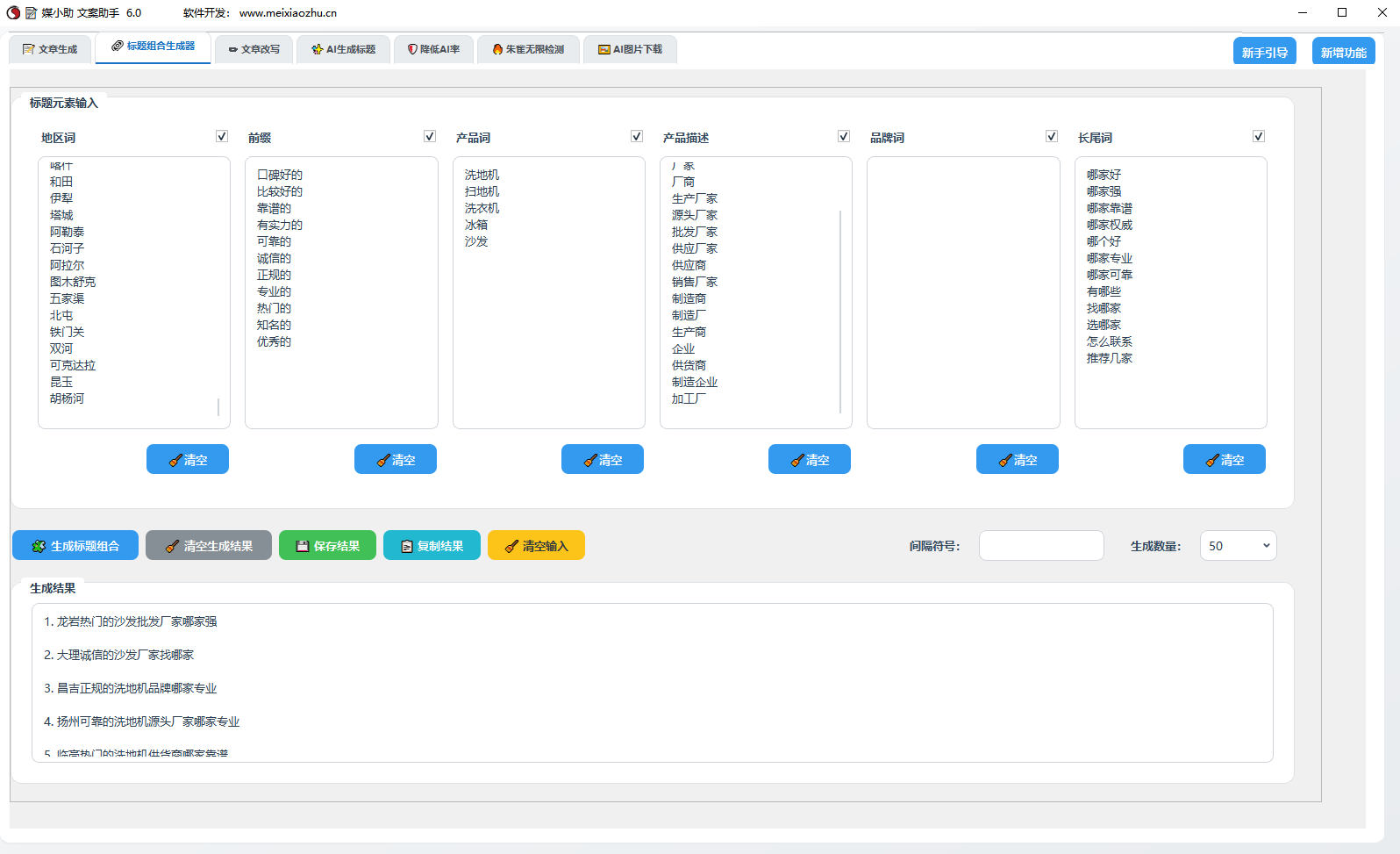This screenshot has width=1400, height=854.
Task: Click the 生成标题组合 button
Action: tap(75, 546)
